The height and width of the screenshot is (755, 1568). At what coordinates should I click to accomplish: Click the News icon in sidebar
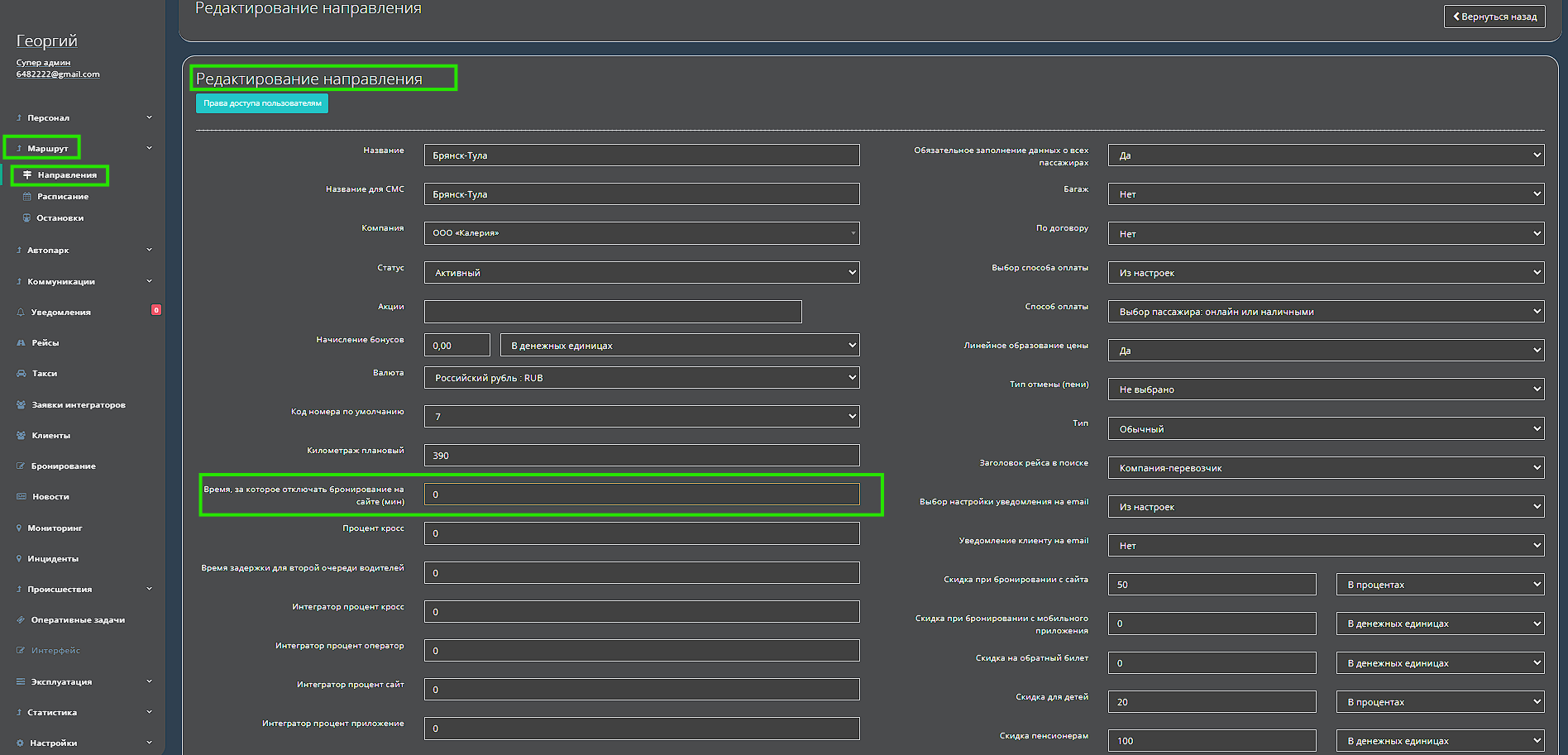[x=21, y=497]
